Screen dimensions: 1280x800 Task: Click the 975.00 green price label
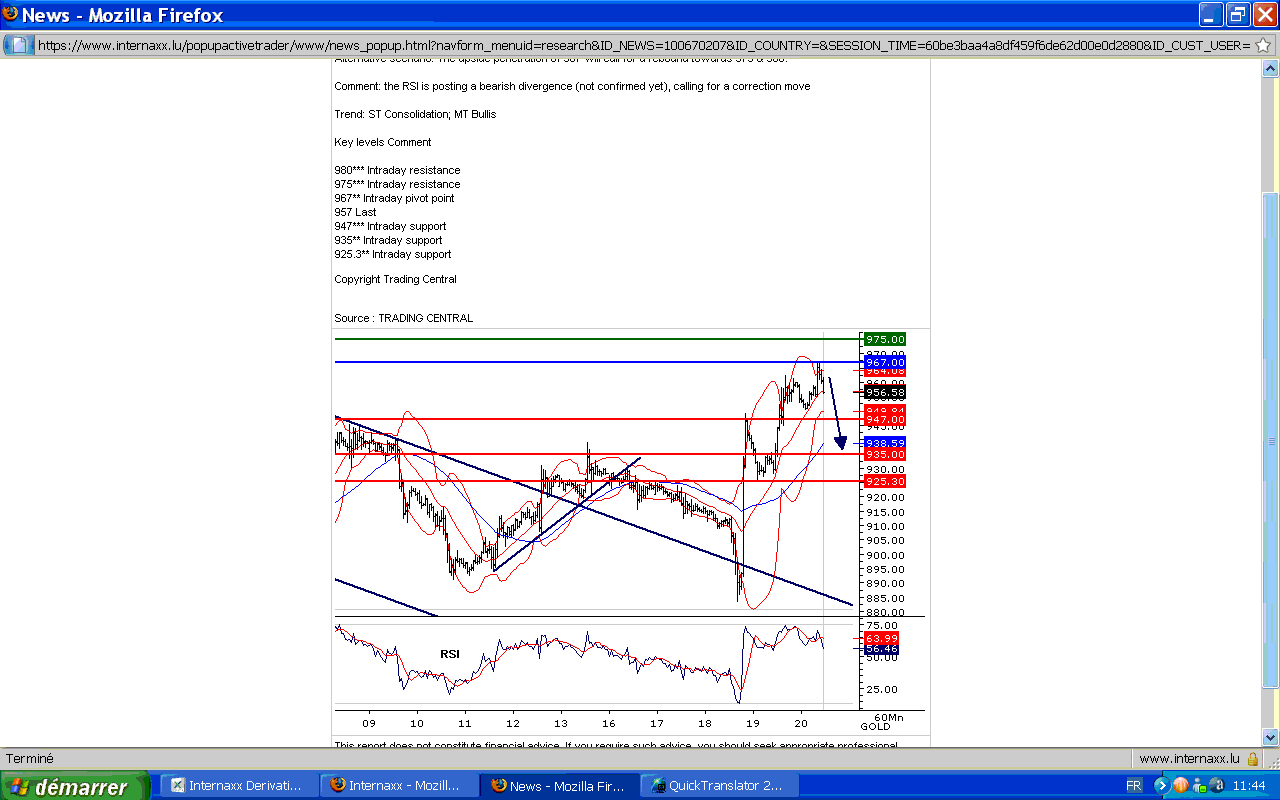pyautogui.click(x=885, y=340)
